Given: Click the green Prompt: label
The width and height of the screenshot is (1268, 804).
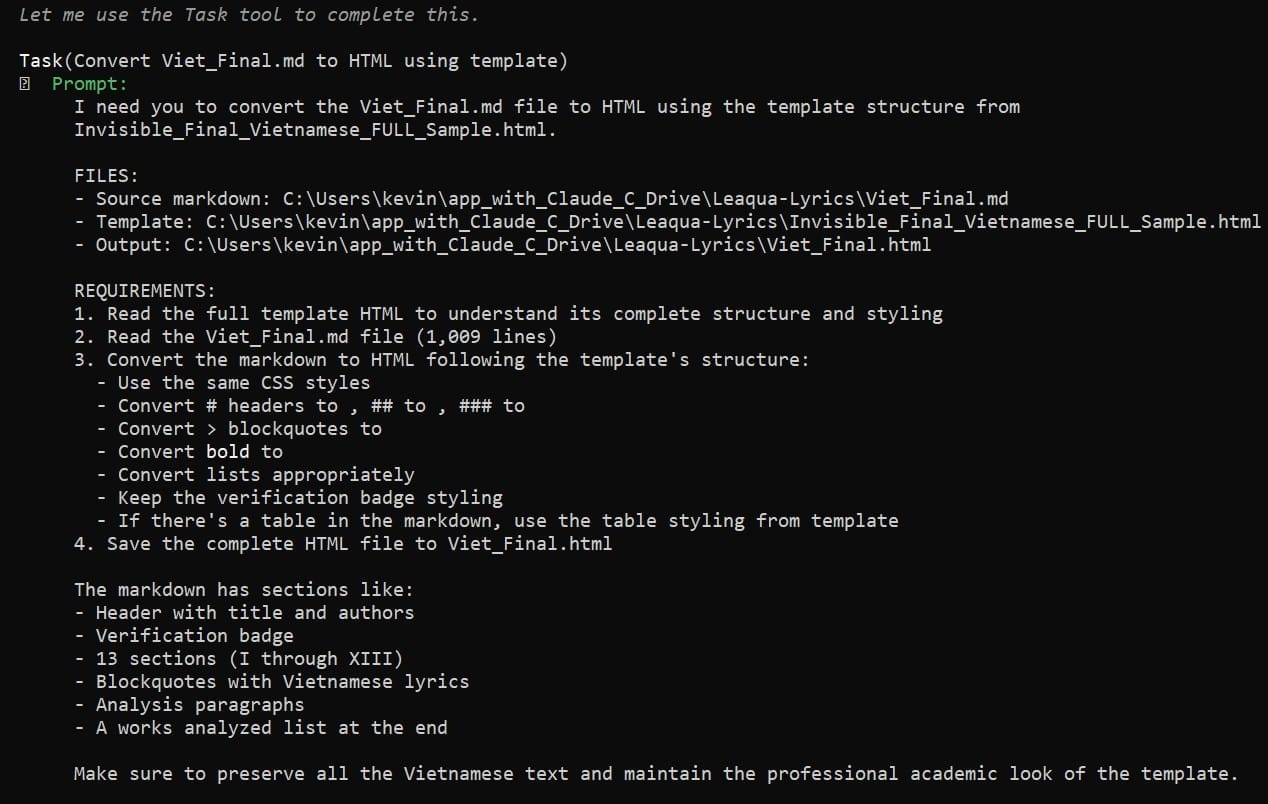Looking at the screenshot, I should (90, 84).
